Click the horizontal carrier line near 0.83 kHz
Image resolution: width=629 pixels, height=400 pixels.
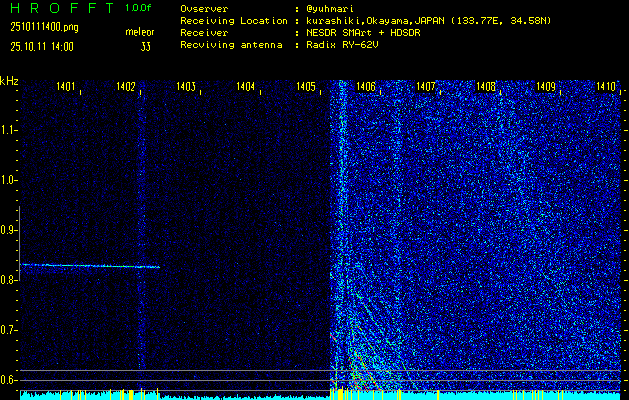click(90, 266)
